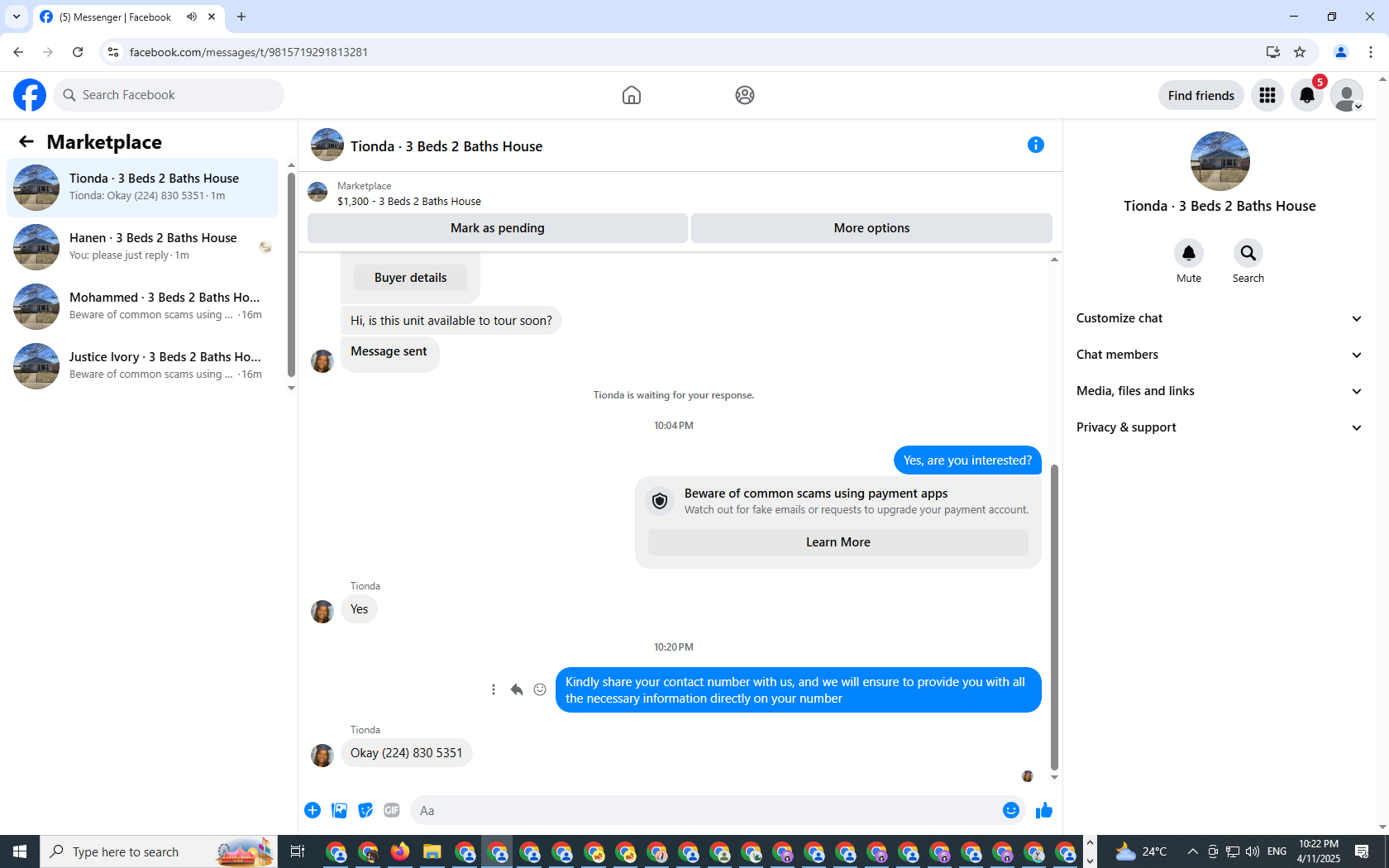Click Learn More about payment scams
This screenshot has width=1389, height=868.
838,542
